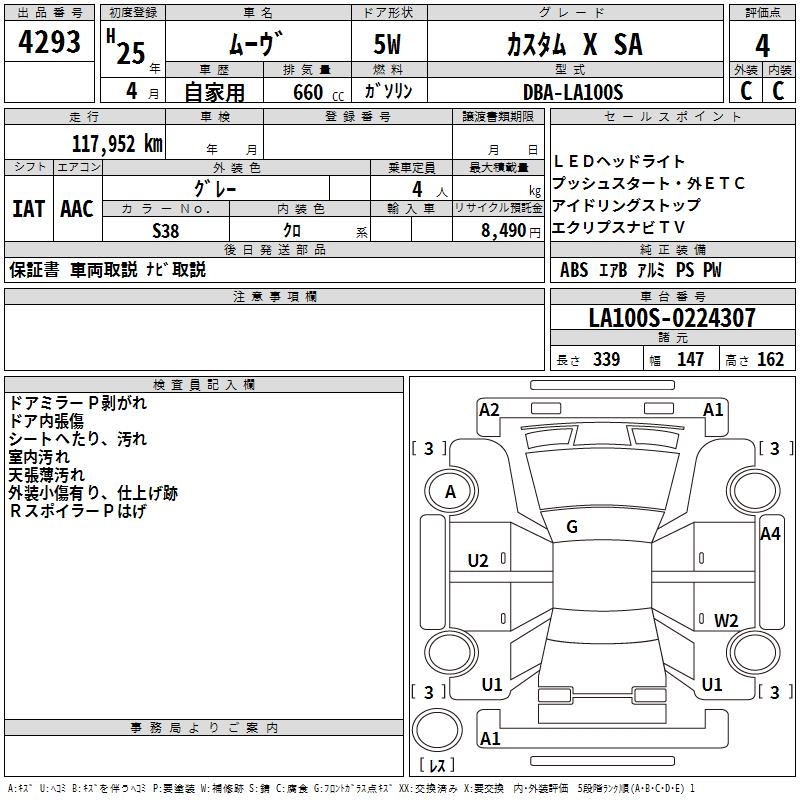Image resolution: width=800 pixels, height=800 pixels.
Task: Select the ABS equipment label
Action: click(574, 270)
